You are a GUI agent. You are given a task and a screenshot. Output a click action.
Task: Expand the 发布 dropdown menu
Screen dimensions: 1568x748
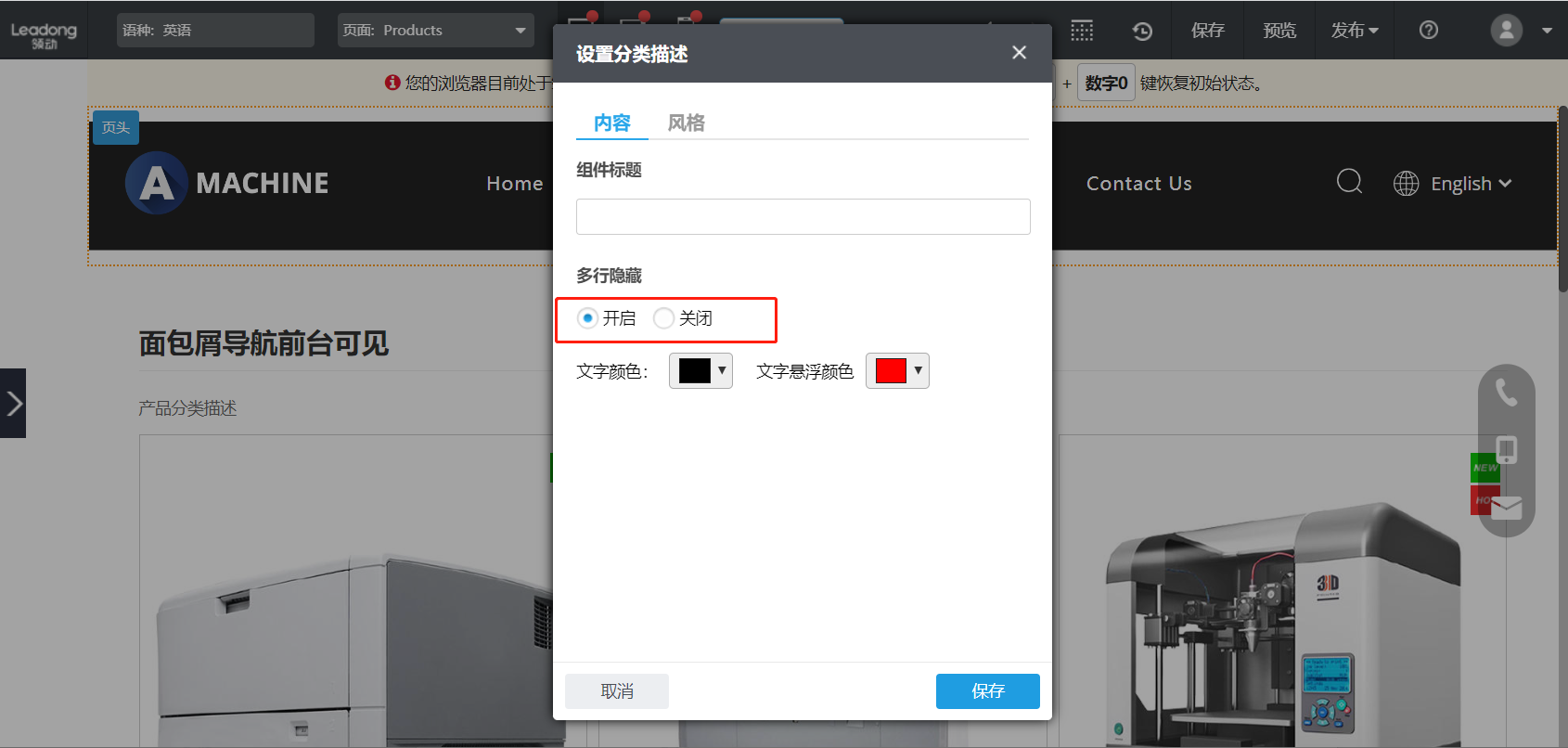click(1354, 31)
